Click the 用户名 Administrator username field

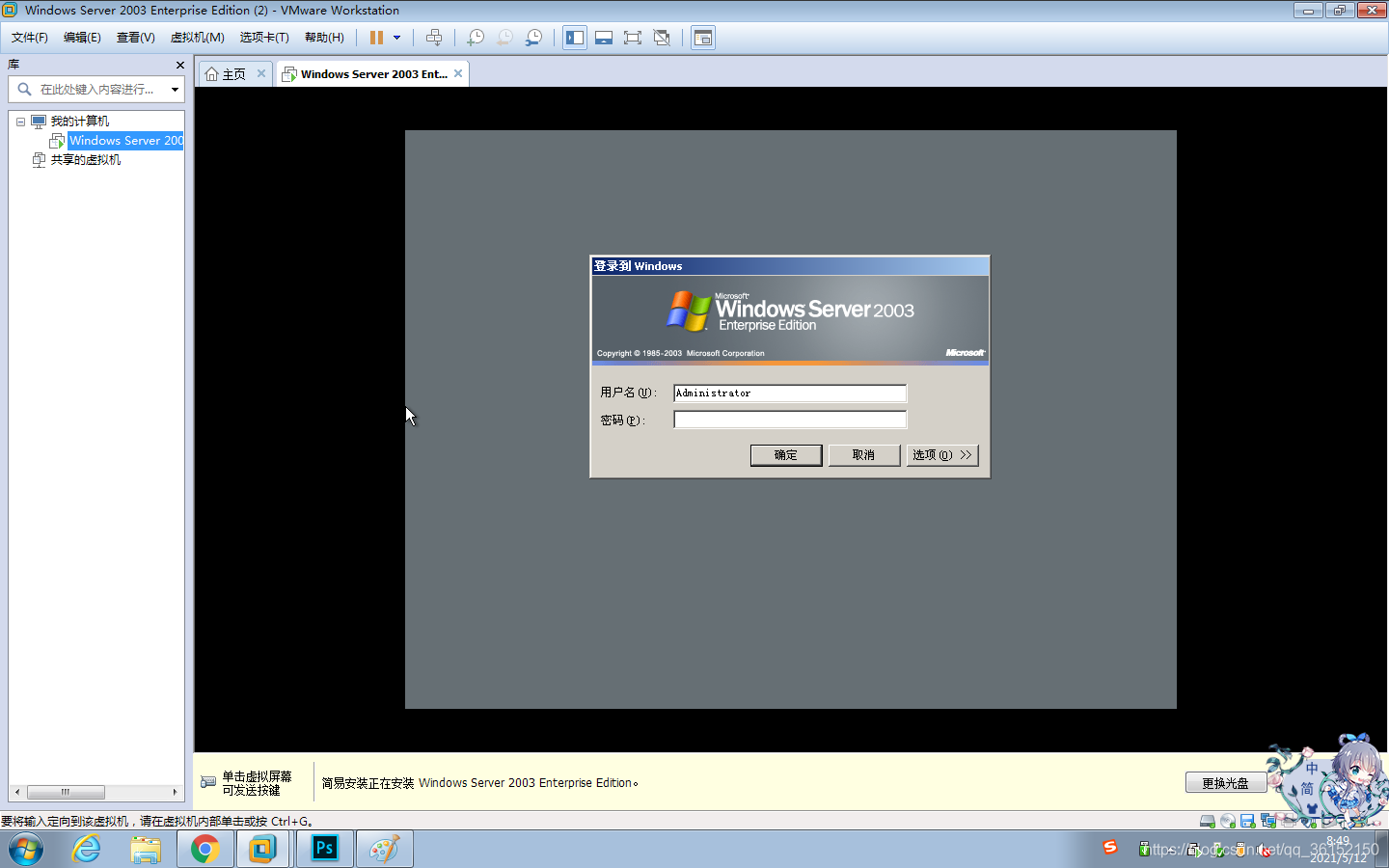[x=790, y=393]
